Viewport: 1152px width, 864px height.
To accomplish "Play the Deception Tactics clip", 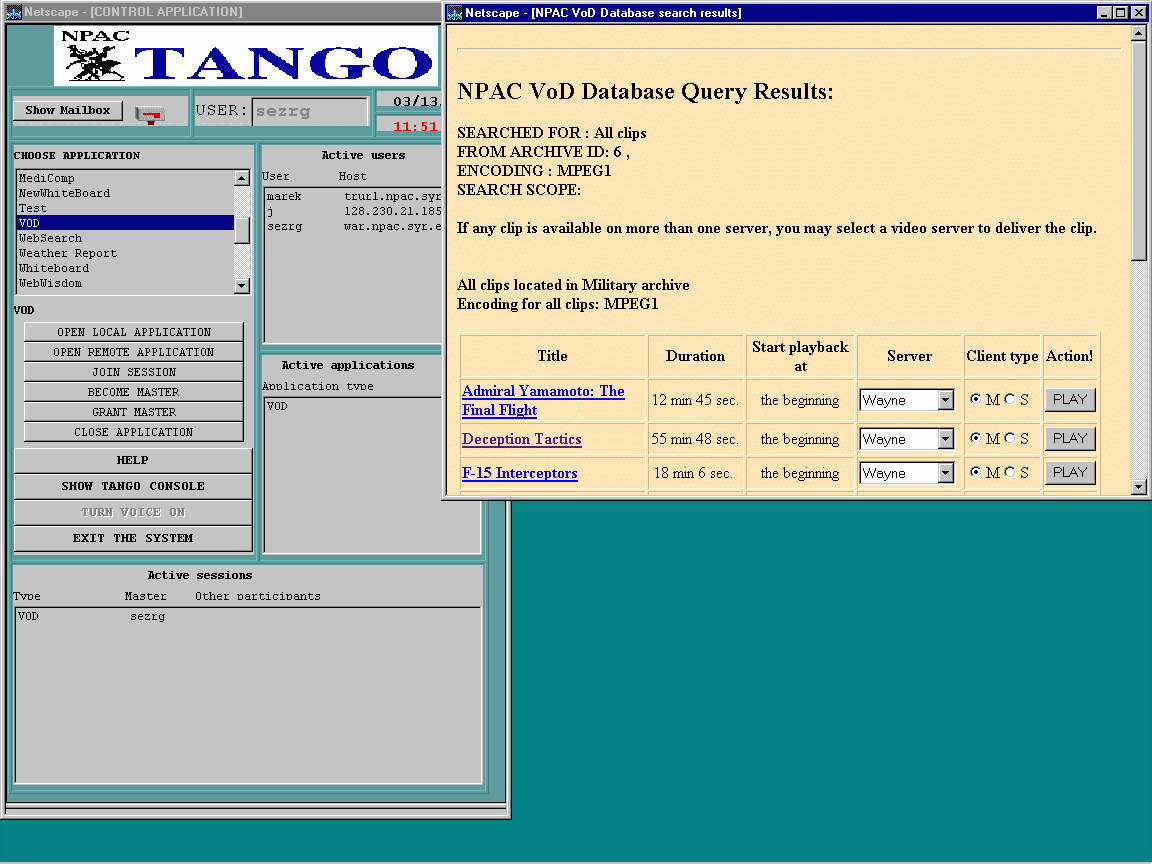I will 1070,439.
